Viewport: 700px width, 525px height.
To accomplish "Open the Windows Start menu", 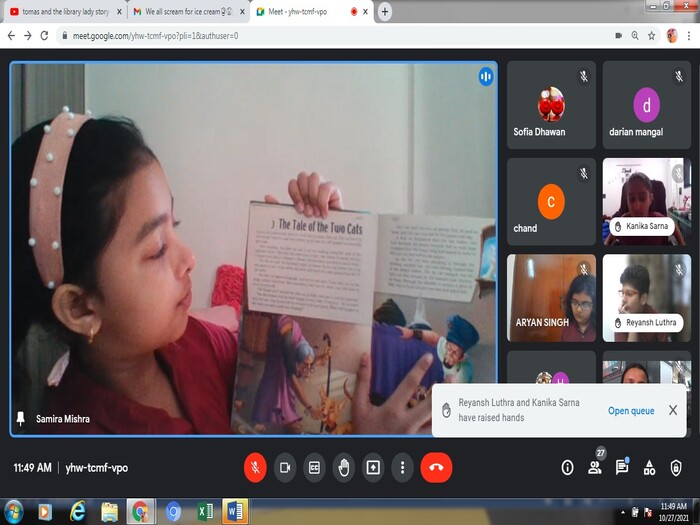I will [13, 512].
